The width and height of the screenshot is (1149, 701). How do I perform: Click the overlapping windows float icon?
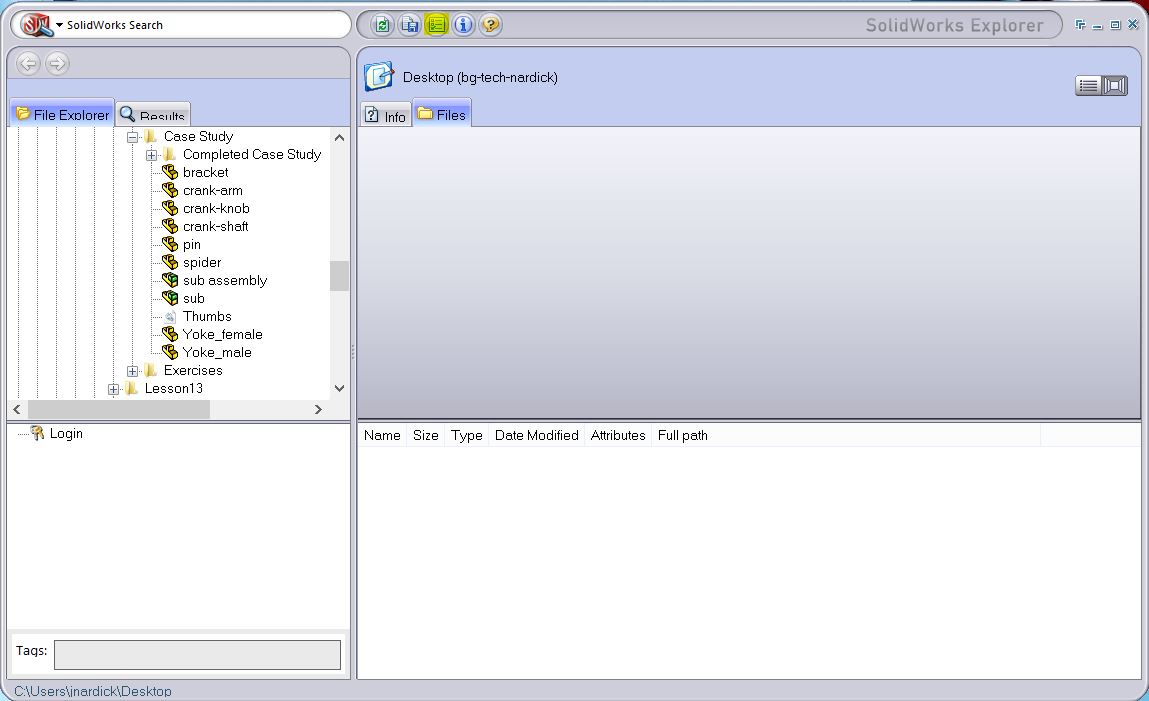click(1080, 25)
